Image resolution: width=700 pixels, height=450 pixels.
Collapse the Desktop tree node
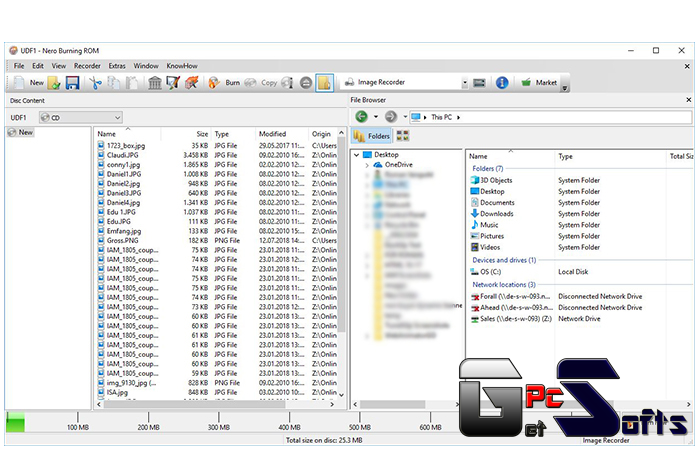(x=357, y=155)
